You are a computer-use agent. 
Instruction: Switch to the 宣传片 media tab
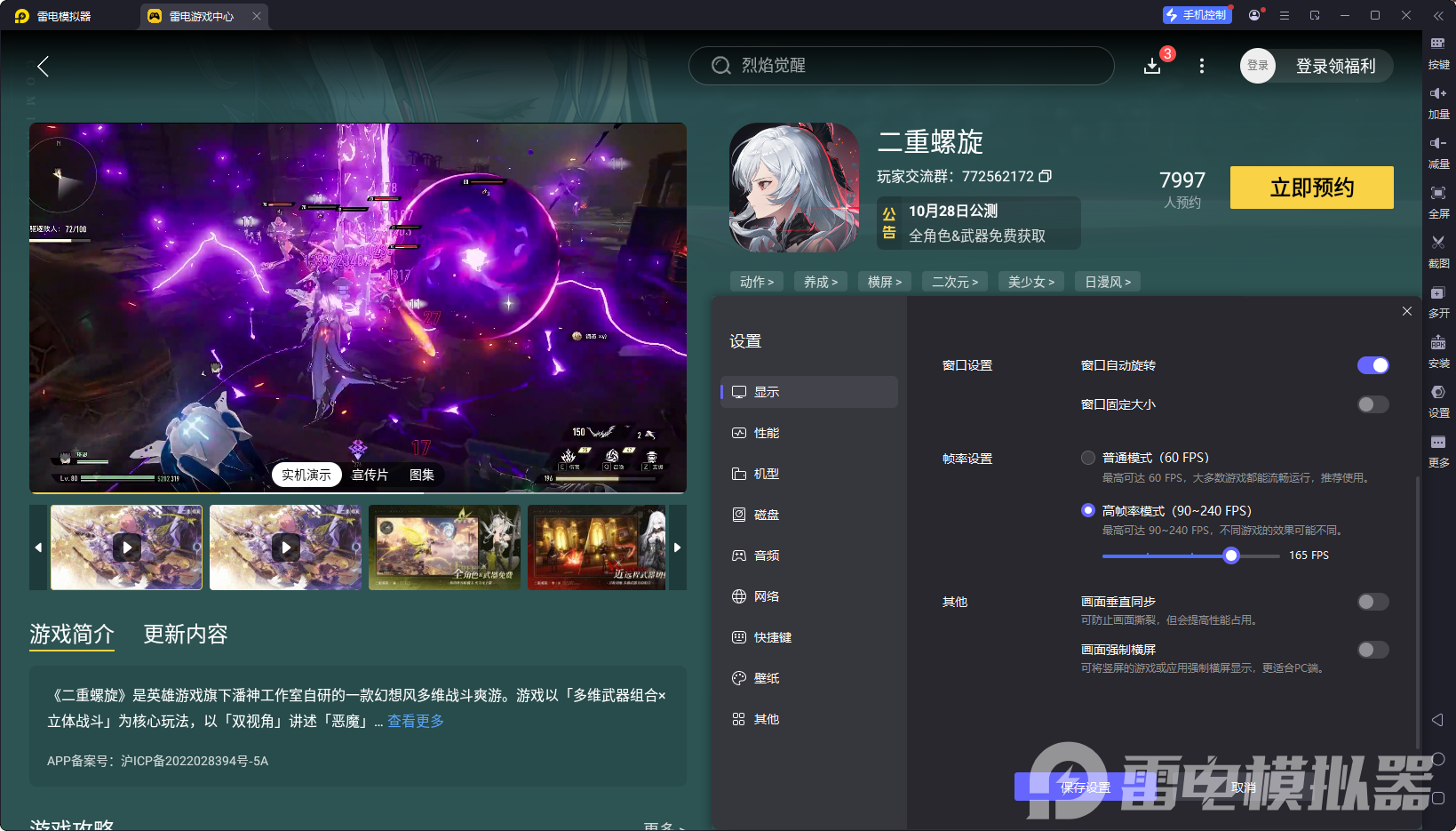coord(370,475)
